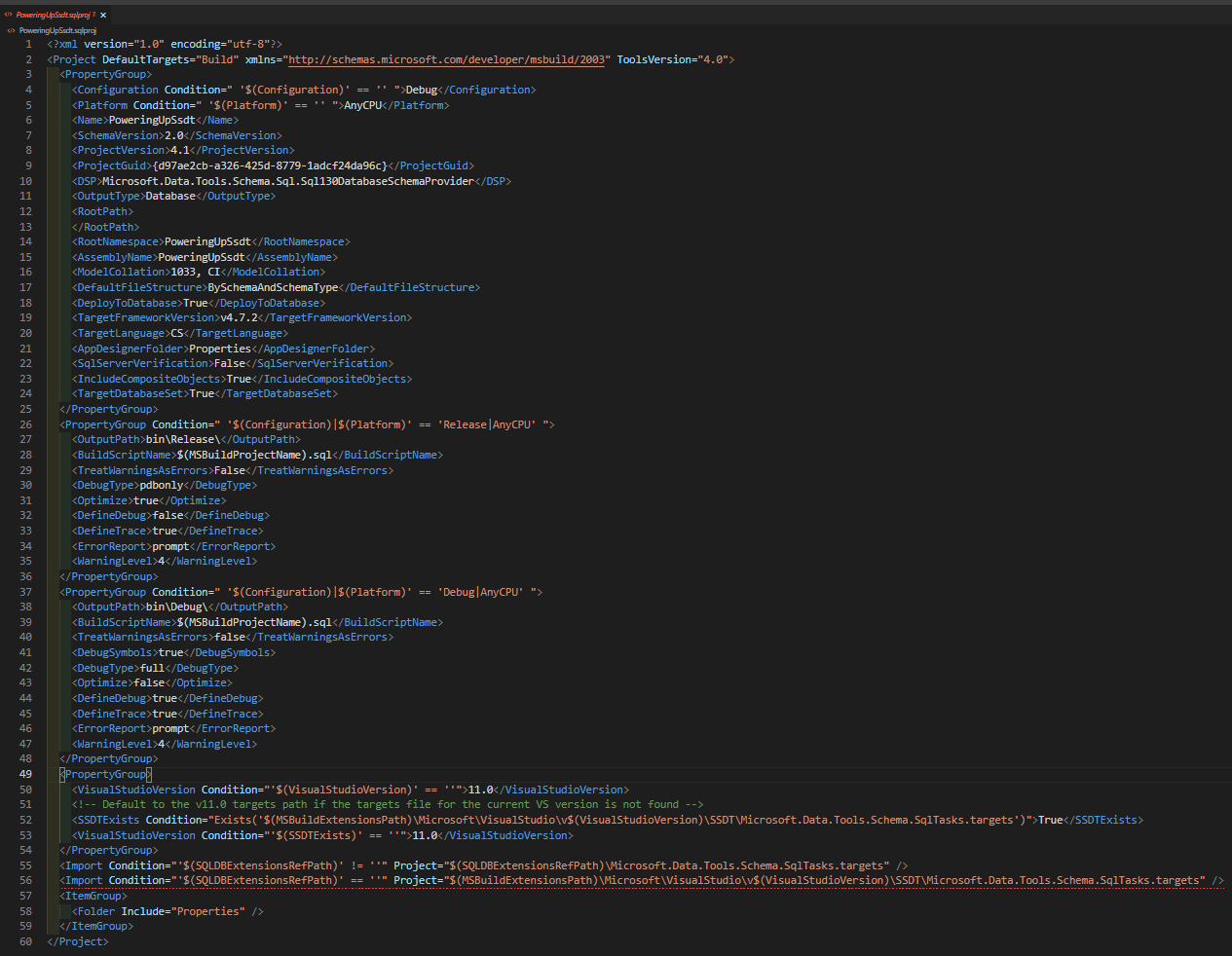Click line number 60 in the gutter

click(x=25, y=941)
